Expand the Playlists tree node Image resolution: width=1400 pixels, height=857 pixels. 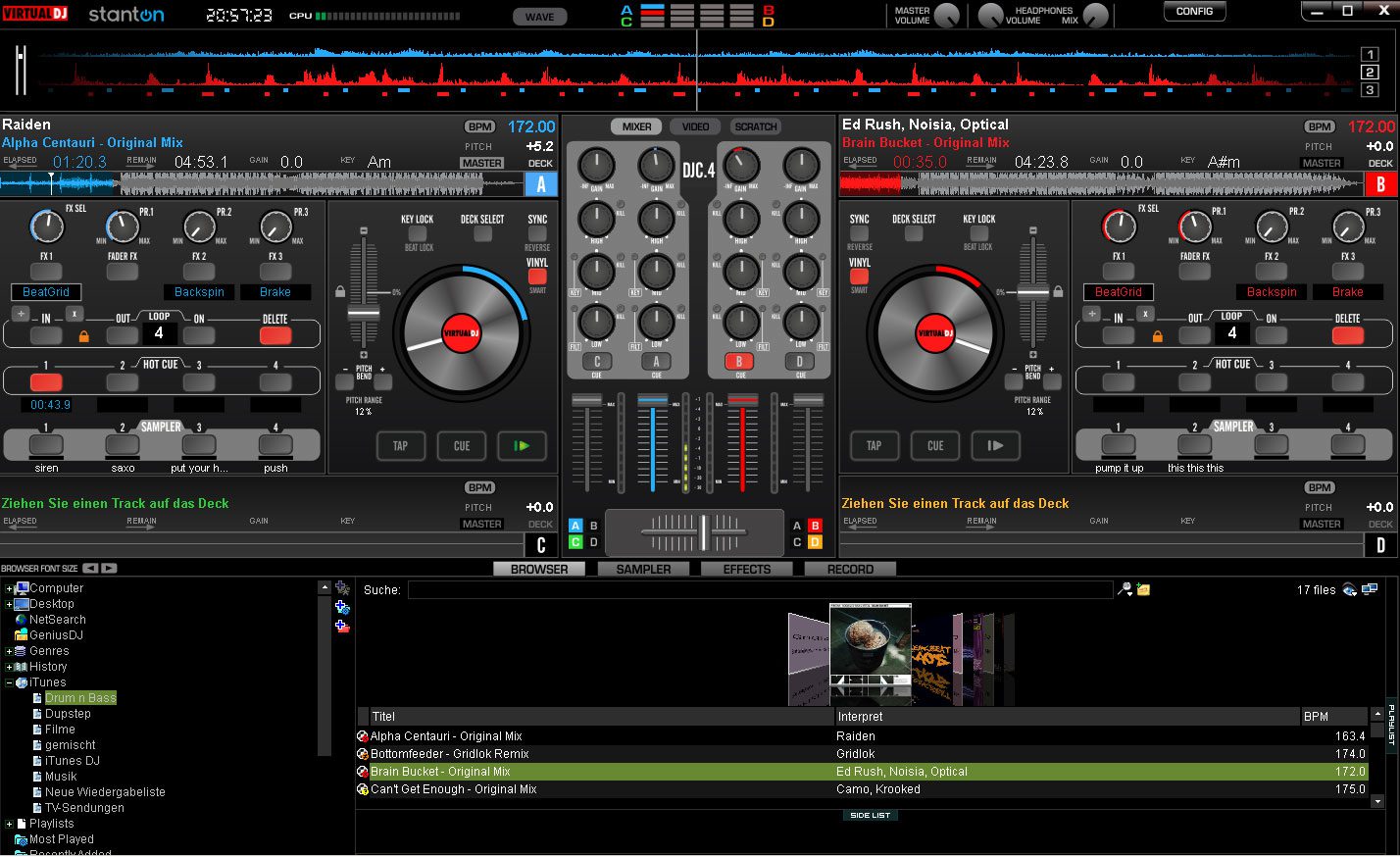tap(10, 824)
